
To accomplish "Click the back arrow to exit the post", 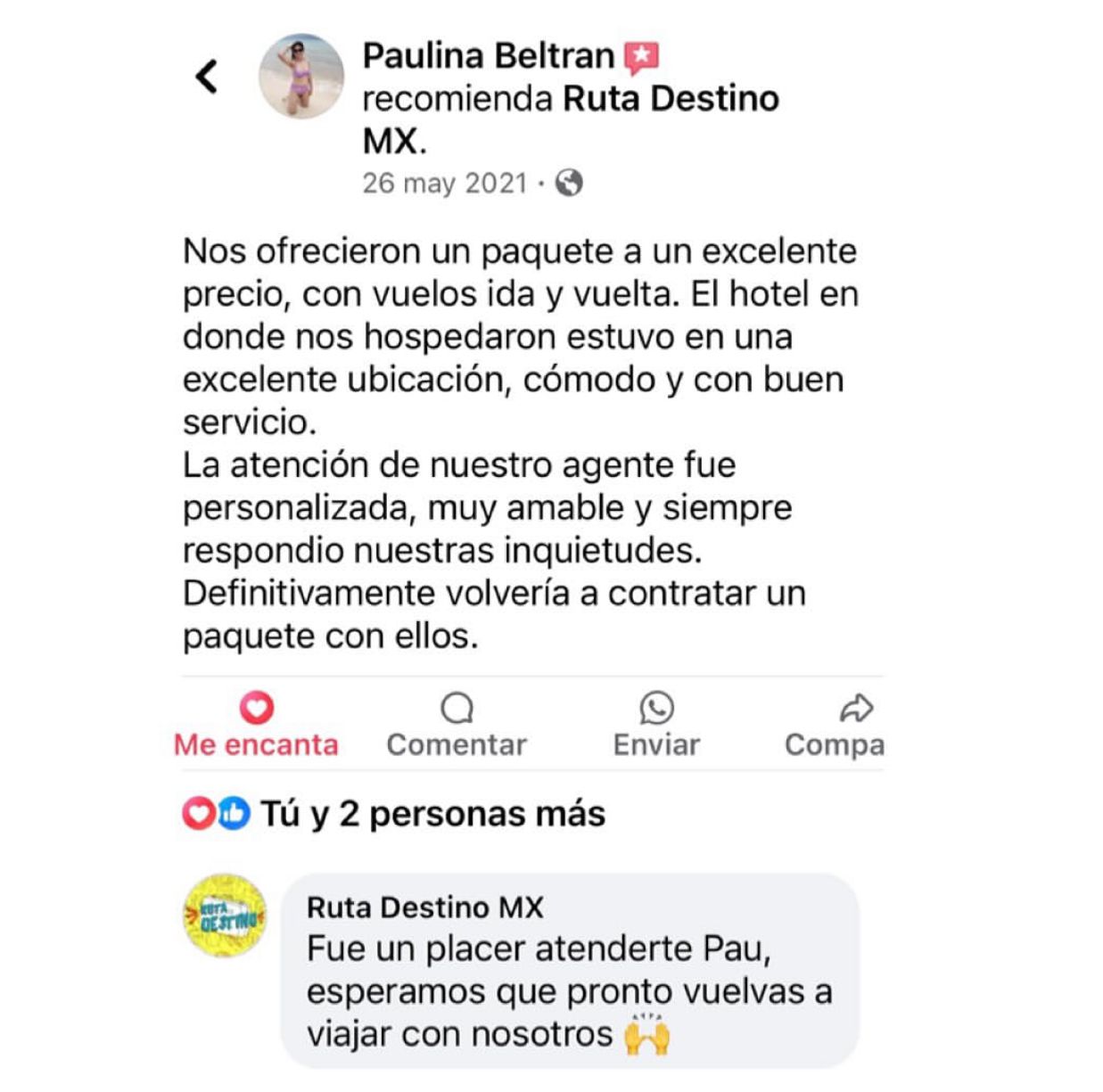I will pos(207,76).
